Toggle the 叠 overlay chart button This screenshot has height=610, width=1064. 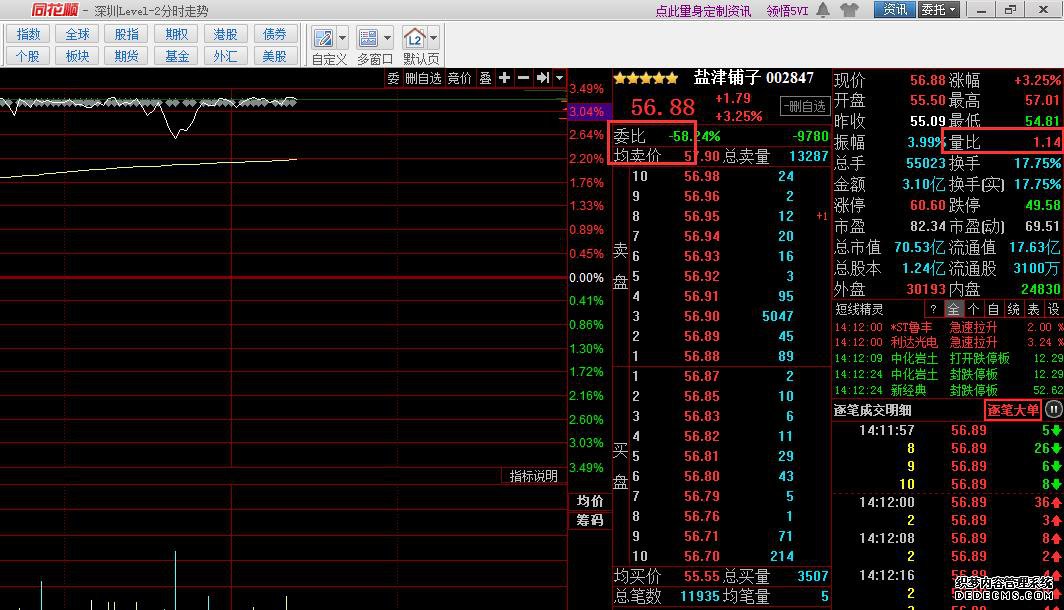(485, 78)
